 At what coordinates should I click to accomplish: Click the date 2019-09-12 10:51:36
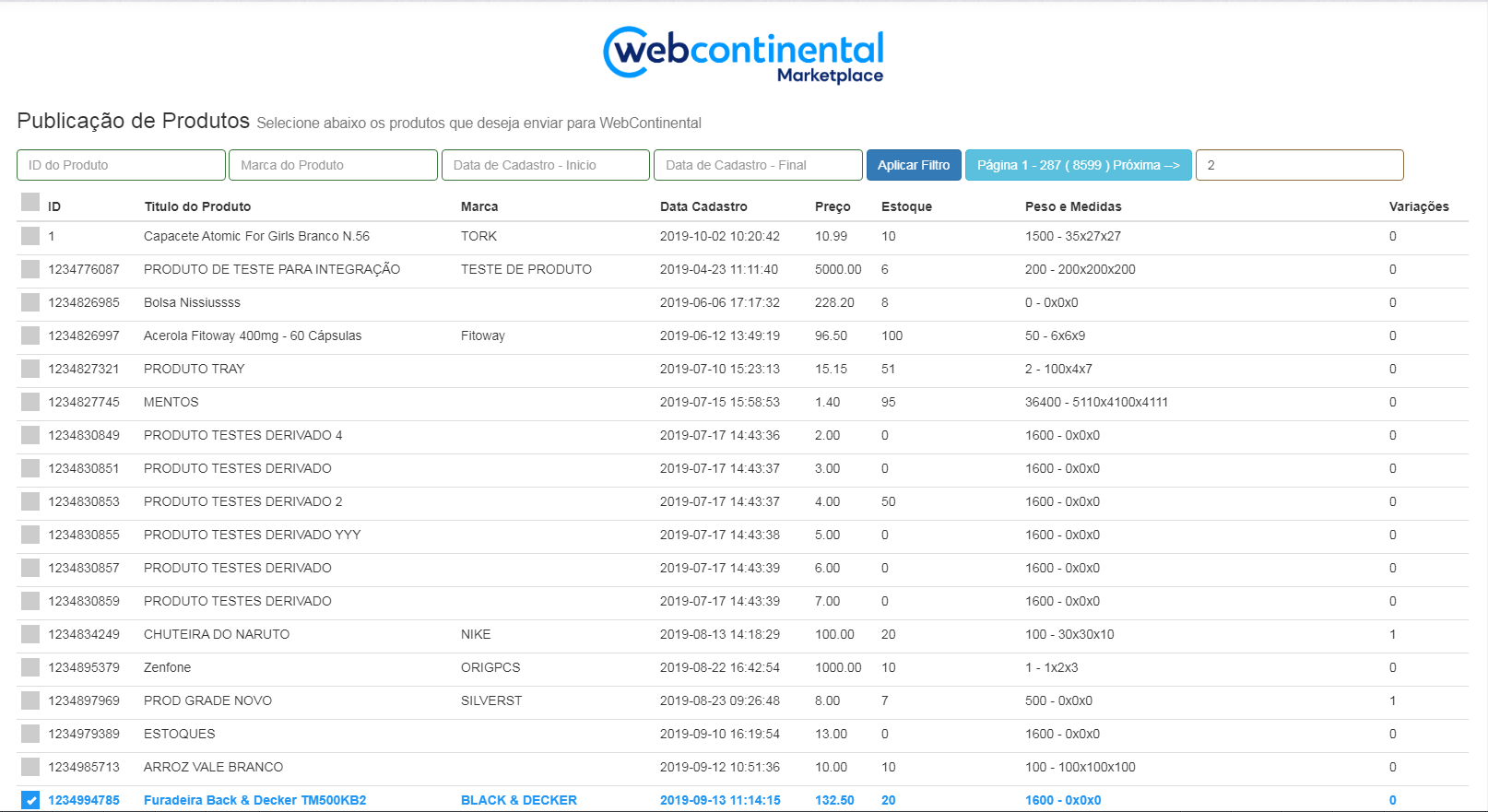pos(720,767)
